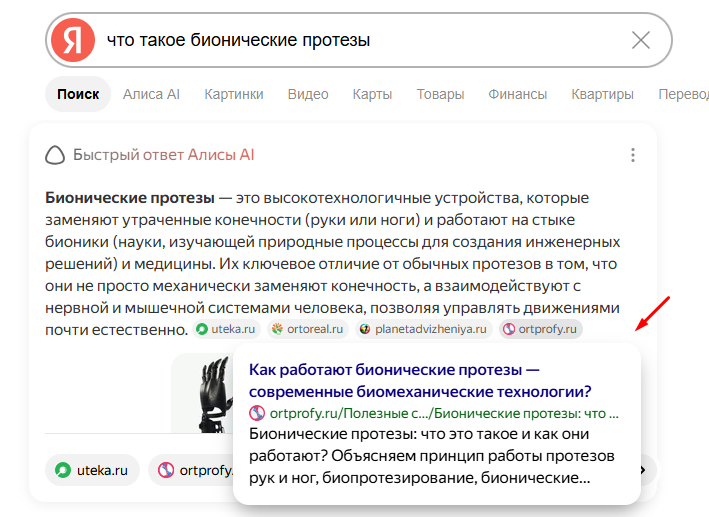Open the inline ortprofy.ru source chip
This screenshot has height=517, width=709.
(x=541, y=329)
